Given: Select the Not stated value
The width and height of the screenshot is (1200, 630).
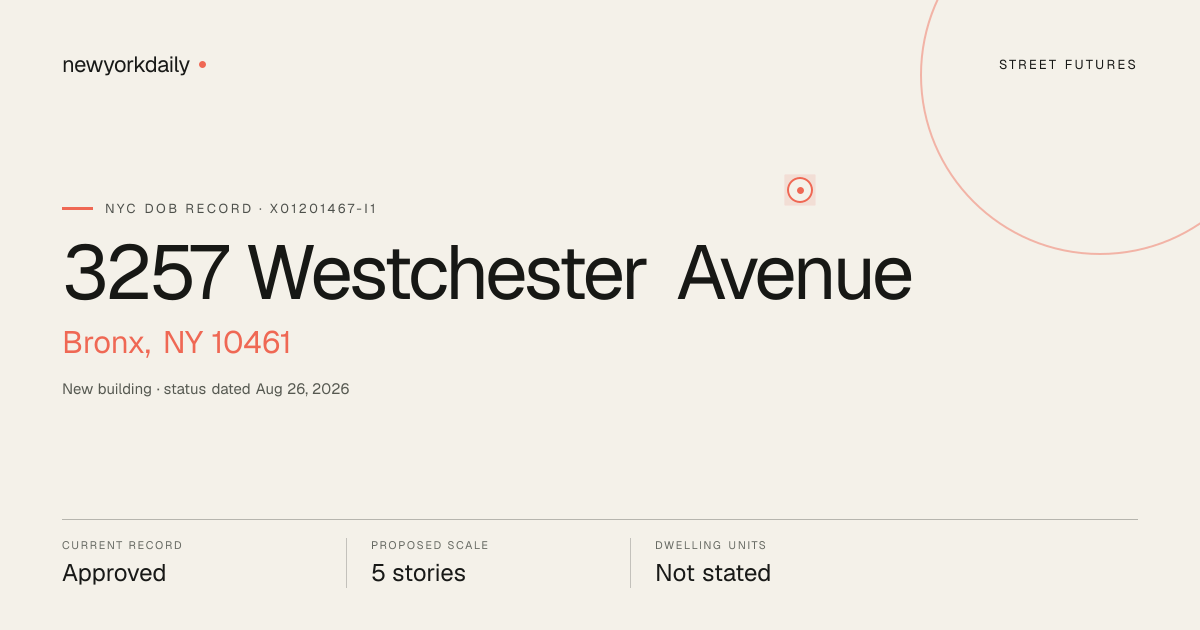Looking at the screenshot, I should pos(713,574).
